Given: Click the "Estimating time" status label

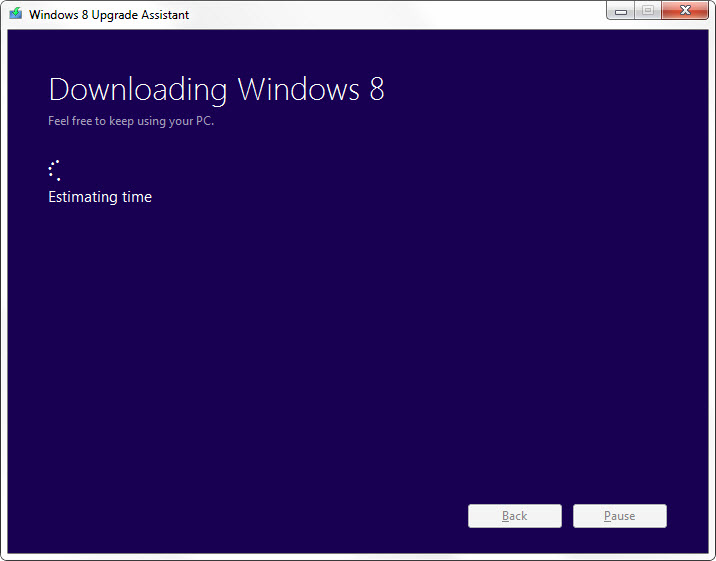Looking at the screenshot, I should (100, 197).
